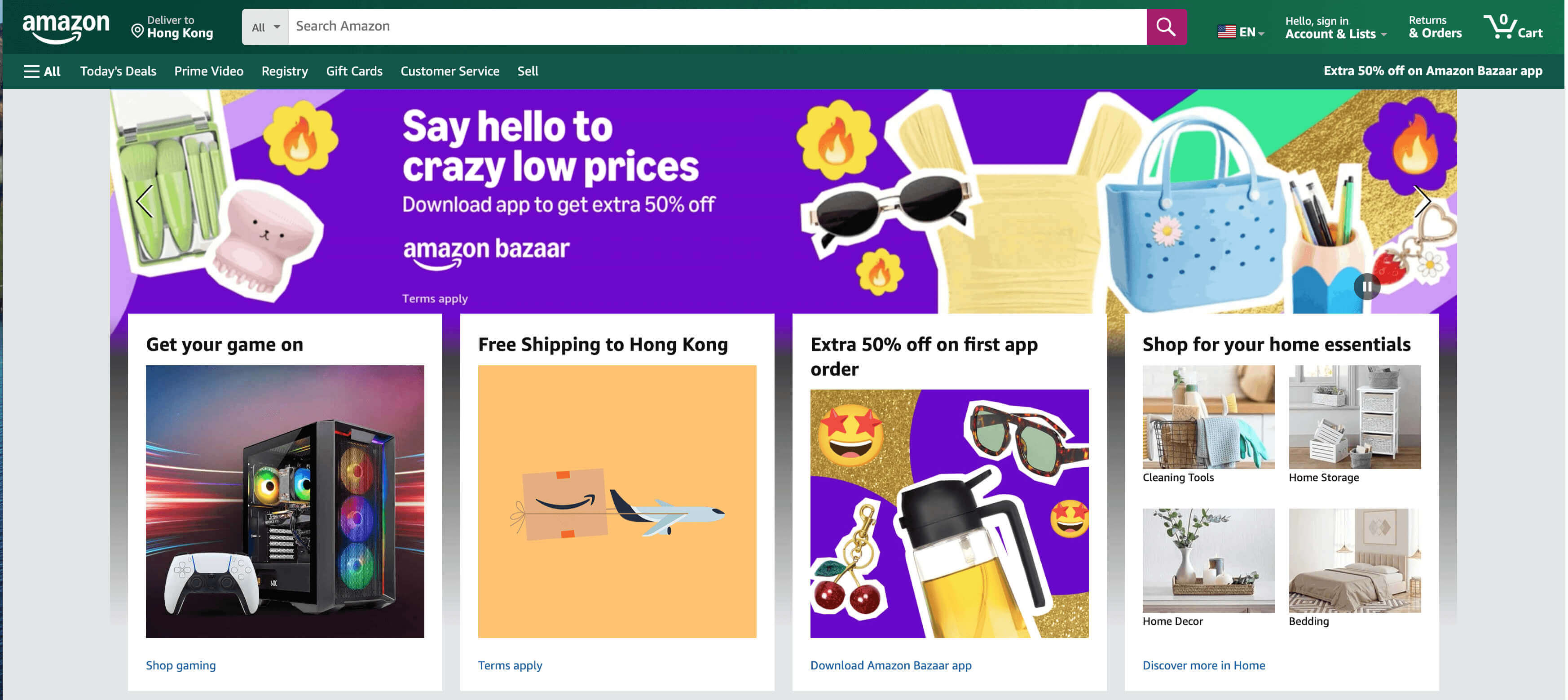Viewport: 1568px width, 700px height.
Task: Click the Search Amazon input field
Action: pos(717,26)
